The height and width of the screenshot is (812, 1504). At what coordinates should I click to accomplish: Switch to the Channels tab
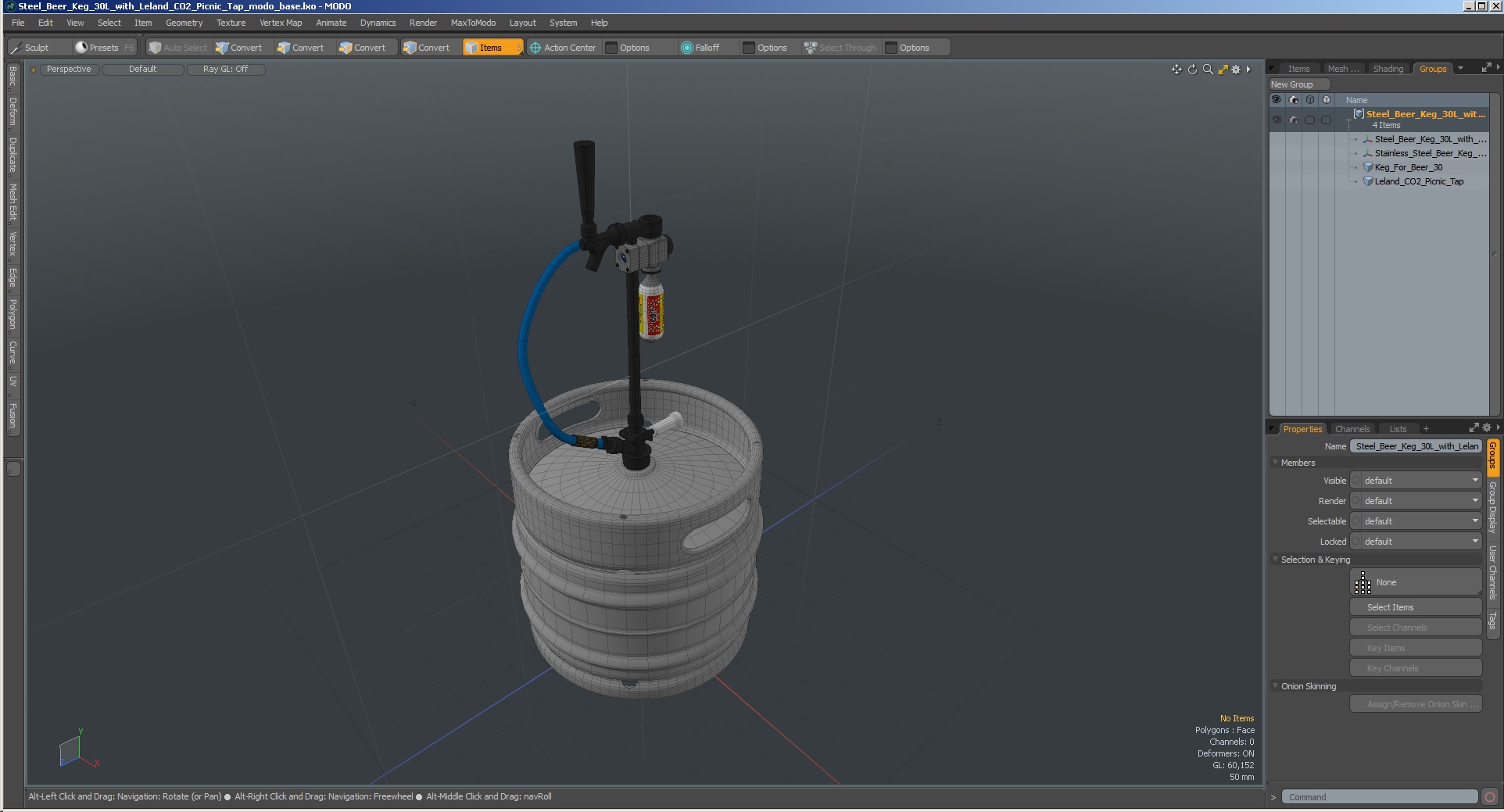click(1352, 429)
